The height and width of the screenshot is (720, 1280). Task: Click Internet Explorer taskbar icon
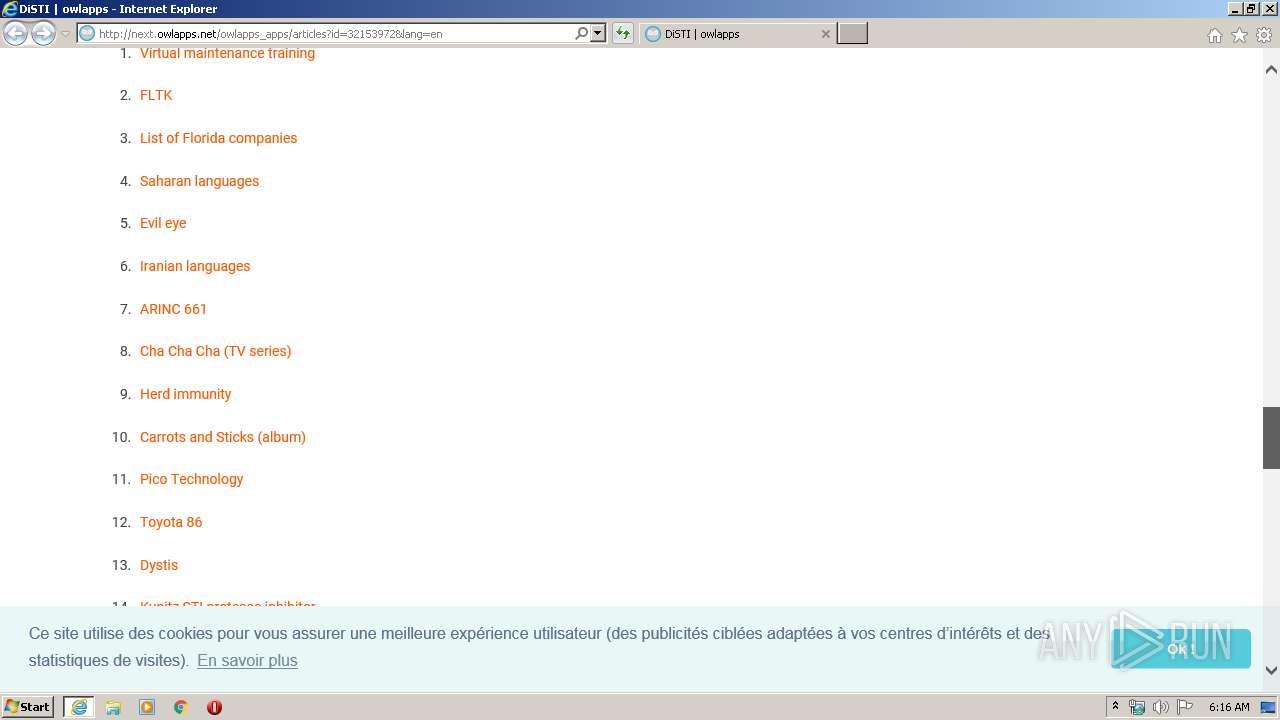[x=79, y=707]
